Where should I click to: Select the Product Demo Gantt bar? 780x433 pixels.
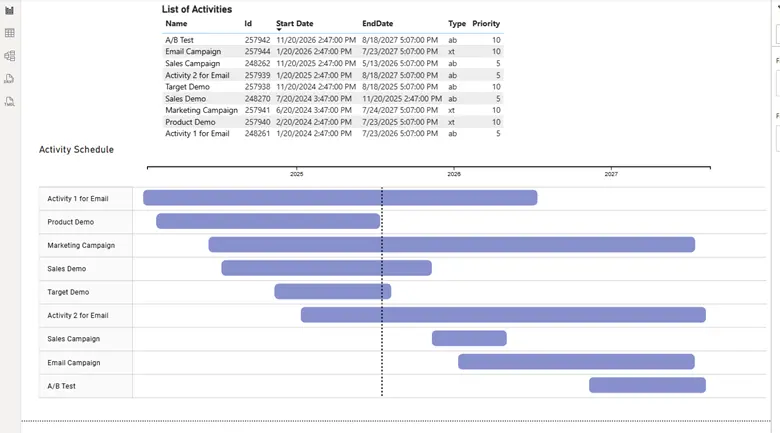(268, 221)
